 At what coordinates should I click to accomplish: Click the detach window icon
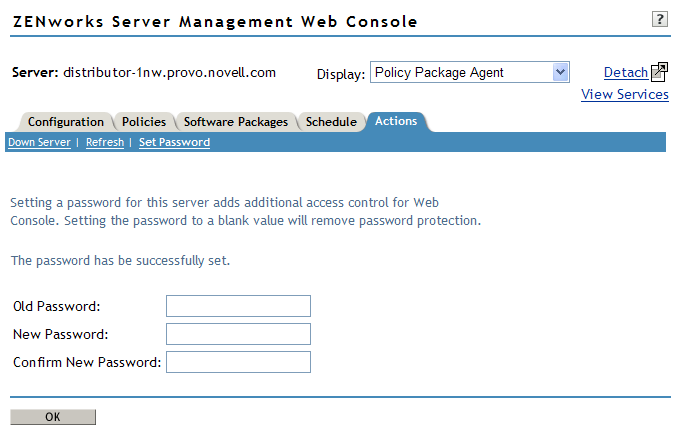click(659, 72)
